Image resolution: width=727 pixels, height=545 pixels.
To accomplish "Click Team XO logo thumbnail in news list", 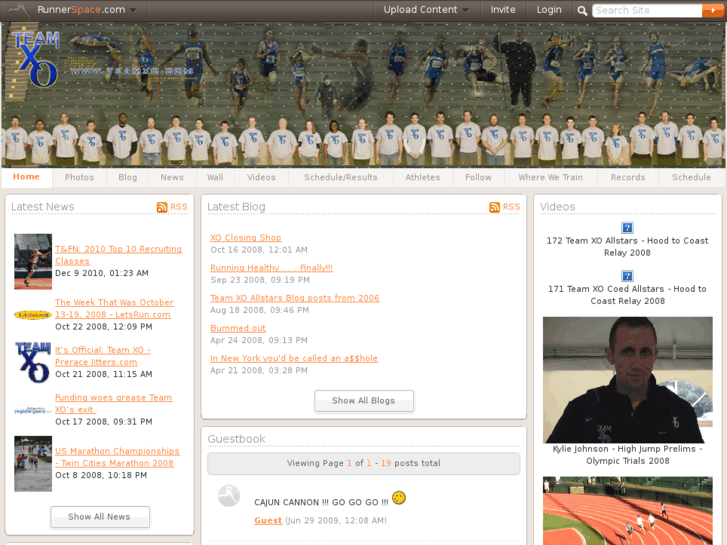I will [33, 362].
